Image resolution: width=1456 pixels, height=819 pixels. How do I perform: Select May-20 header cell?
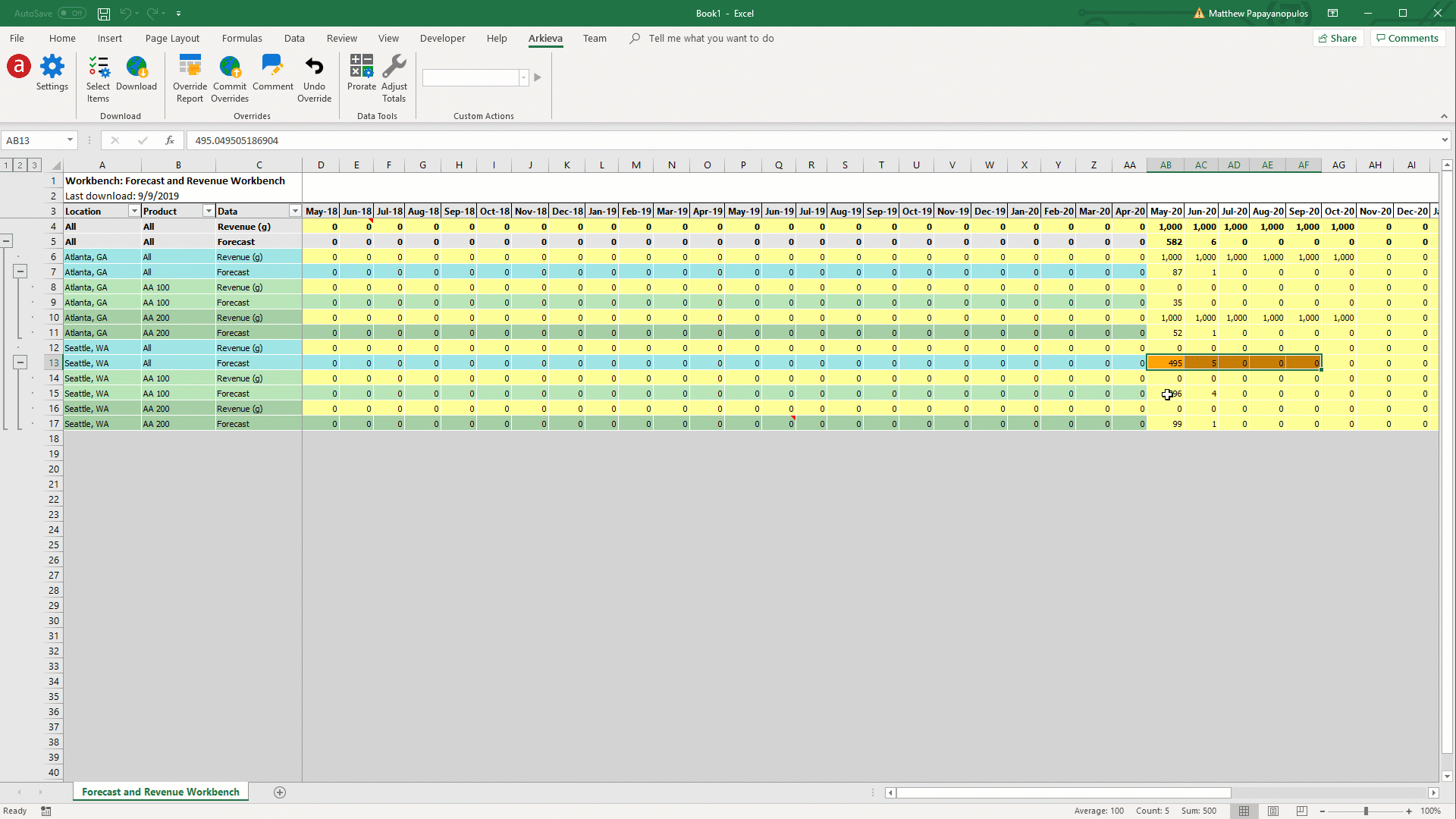(1166, 212)
